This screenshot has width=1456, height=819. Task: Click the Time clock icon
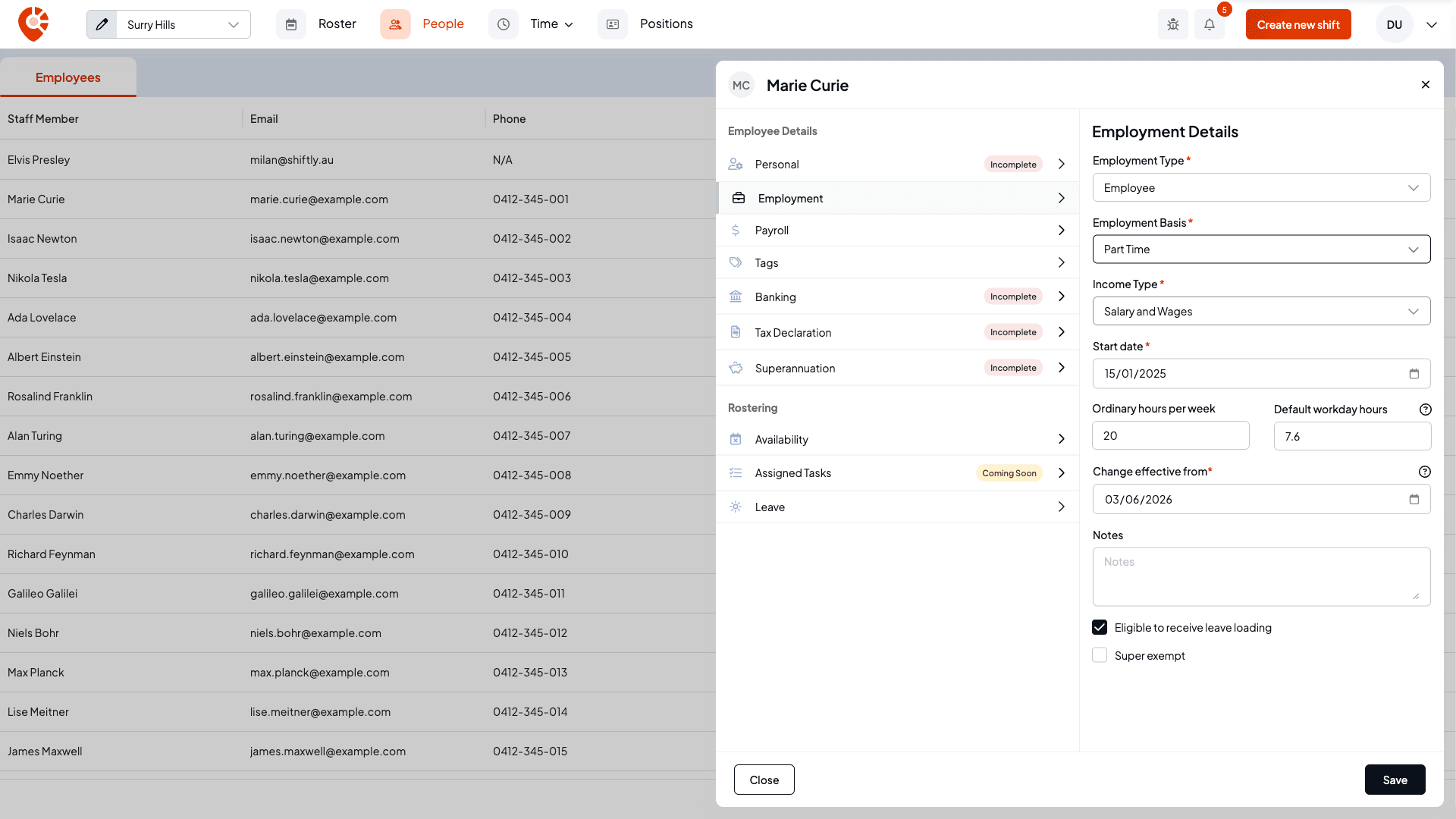504,24
